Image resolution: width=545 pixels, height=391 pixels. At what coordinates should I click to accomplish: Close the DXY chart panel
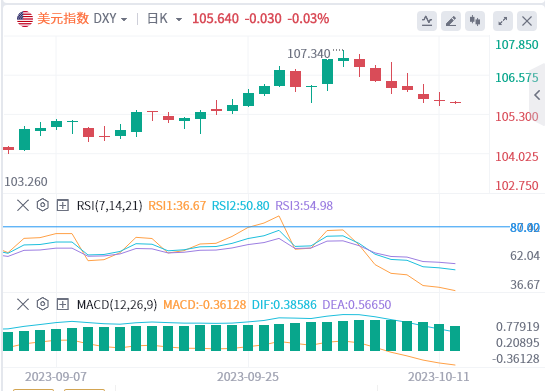pos(527,21)
